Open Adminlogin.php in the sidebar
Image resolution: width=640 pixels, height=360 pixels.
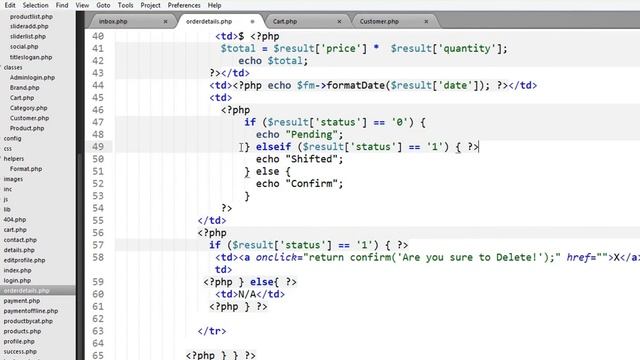pyautogui.click(x=32, y=78)
